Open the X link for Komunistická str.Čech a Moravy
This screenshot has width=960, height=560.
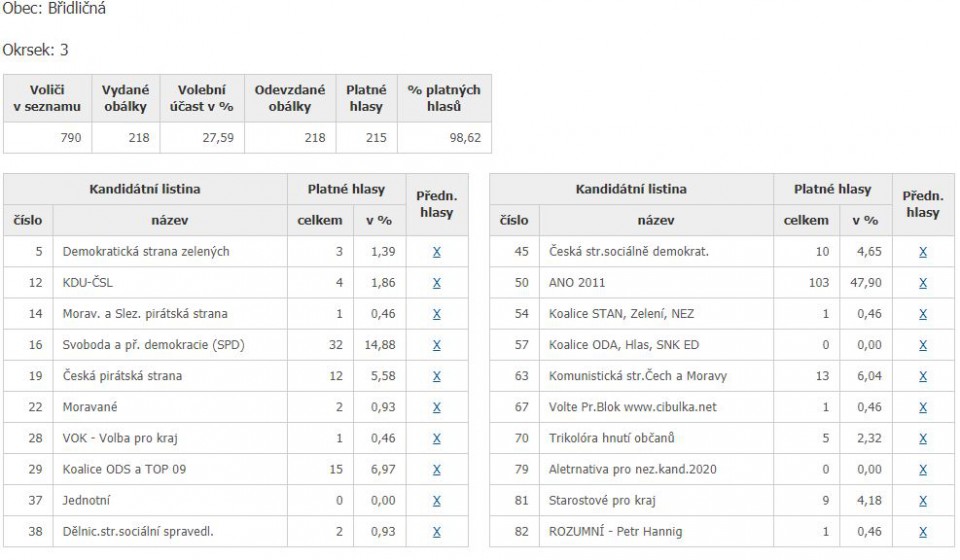click(x=923, y=376)
